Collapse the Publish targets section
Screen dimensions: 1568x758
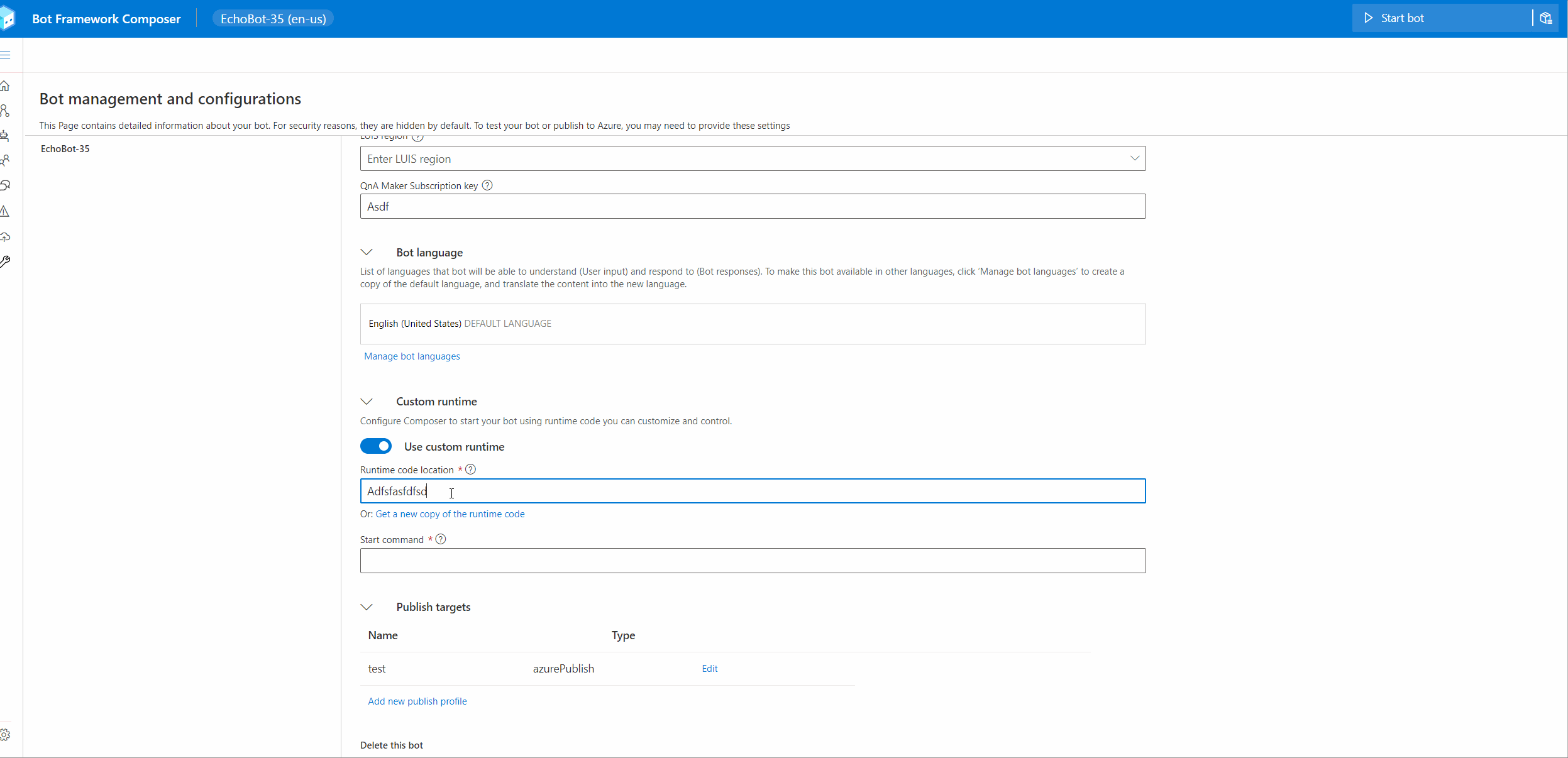(367, 607)
